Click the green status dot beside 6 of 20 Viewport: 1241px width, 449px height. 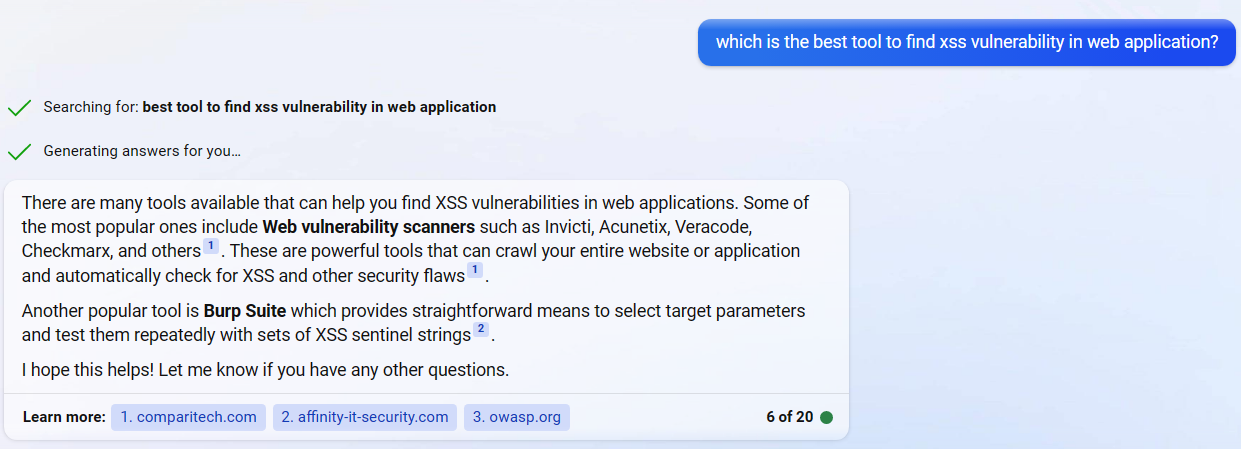(826, 417)
